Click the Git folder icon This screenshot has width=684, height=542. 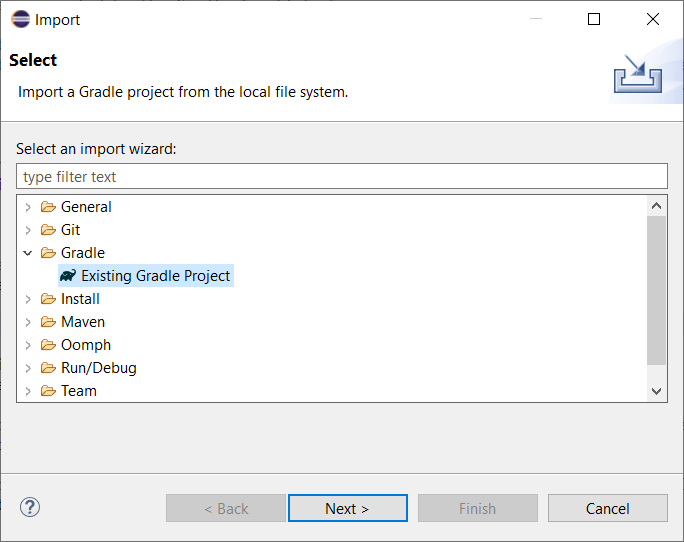tap(48, 230)
